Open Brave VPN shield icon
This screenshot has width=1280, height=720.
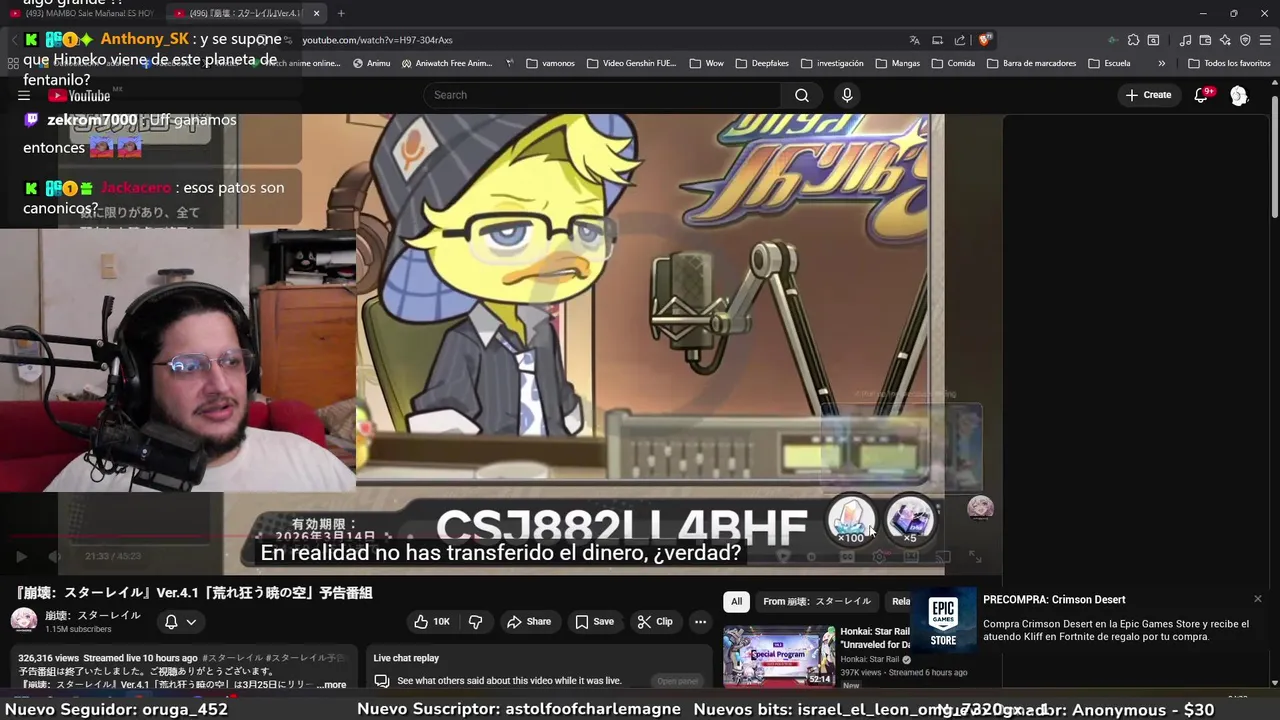pyautogui.click(x=1245, y=40)
